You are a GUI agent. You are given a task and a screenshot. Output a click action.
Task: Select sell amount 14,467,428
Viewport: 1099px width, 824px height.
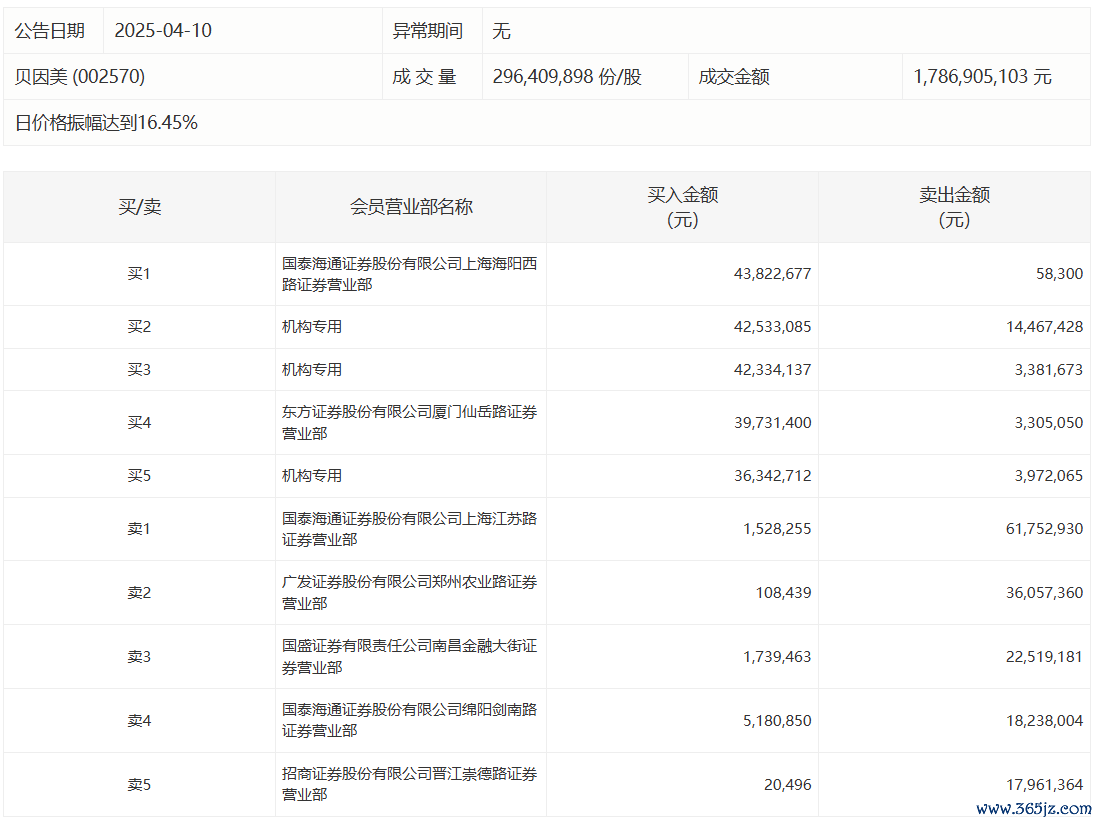(x=1044, y=327)
